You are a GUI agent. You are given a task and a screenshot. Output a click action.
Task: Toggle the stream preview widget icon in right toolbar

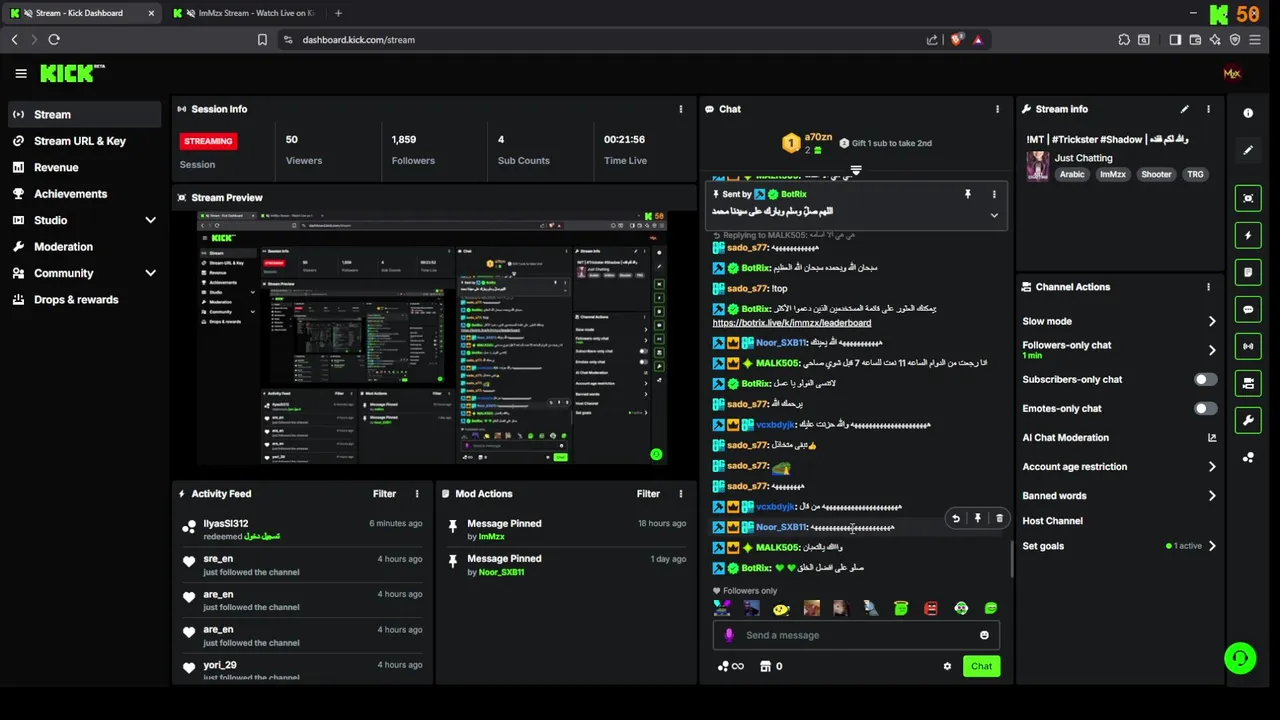tap(1248, 198)
